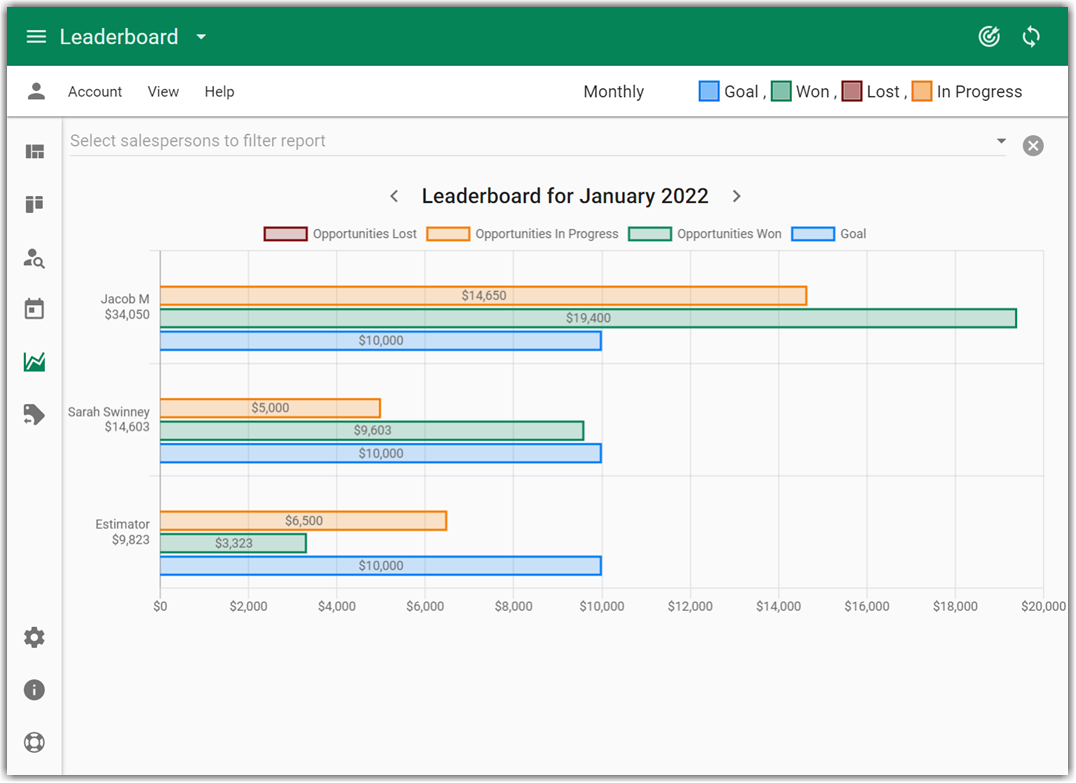Click the salespersons filter input field

537,141
